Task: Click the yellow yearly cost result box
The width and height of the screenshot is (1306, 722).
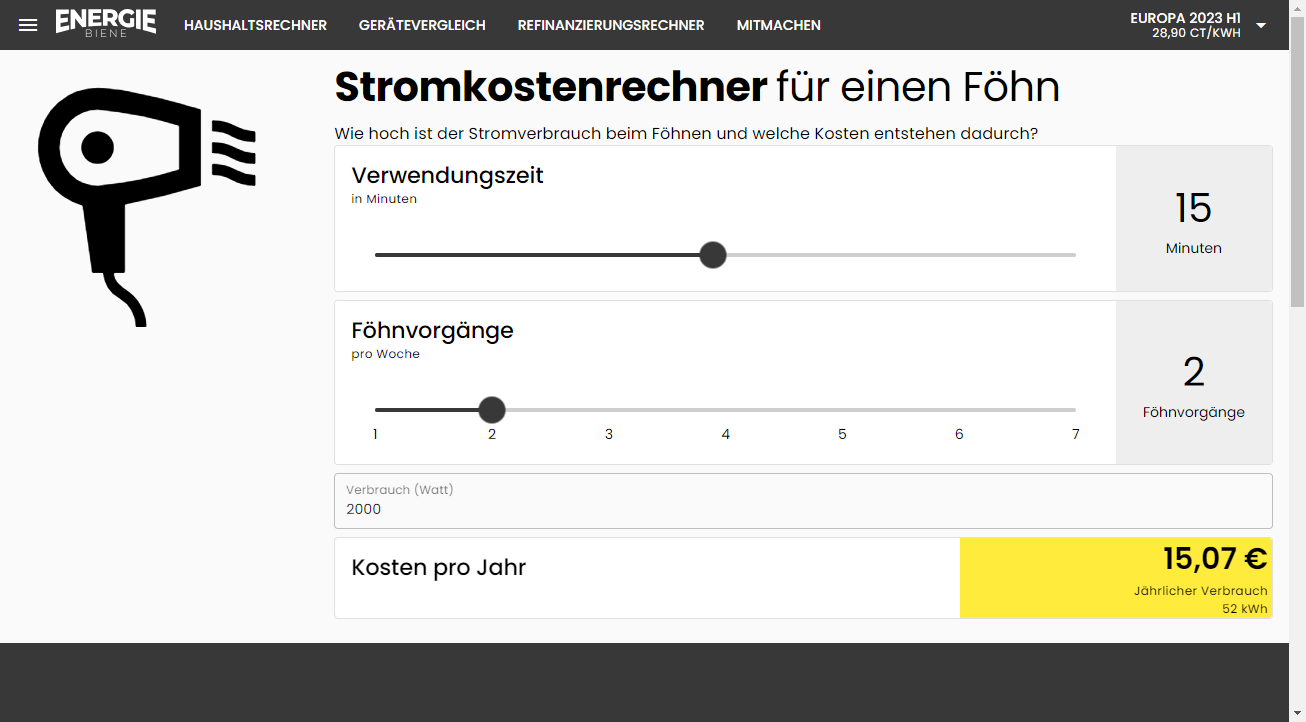Action: click(x=1115, y=578)
